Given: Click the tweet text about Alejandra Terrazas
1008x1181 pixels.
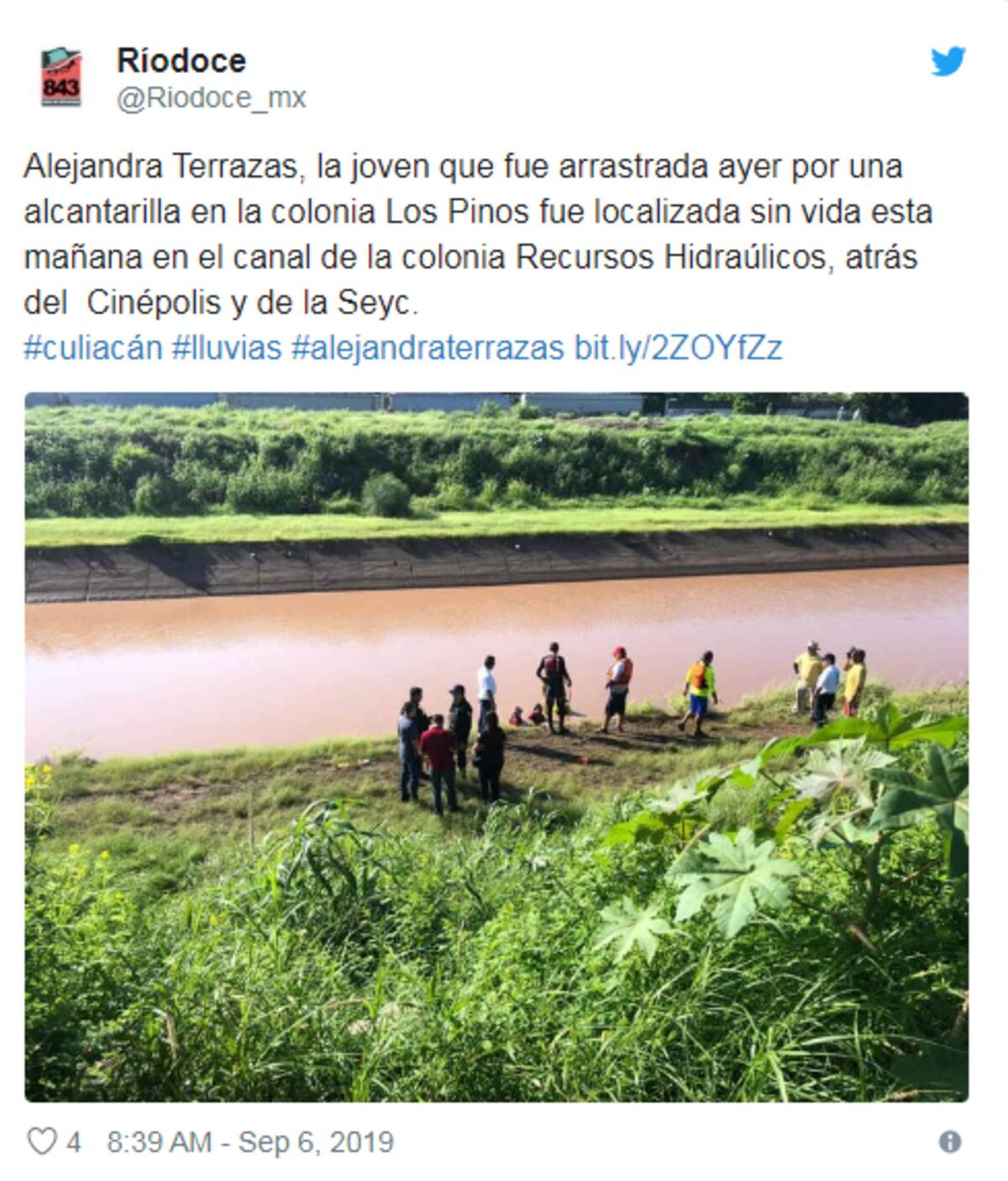Looking at the screenshot, I should 479,234.
